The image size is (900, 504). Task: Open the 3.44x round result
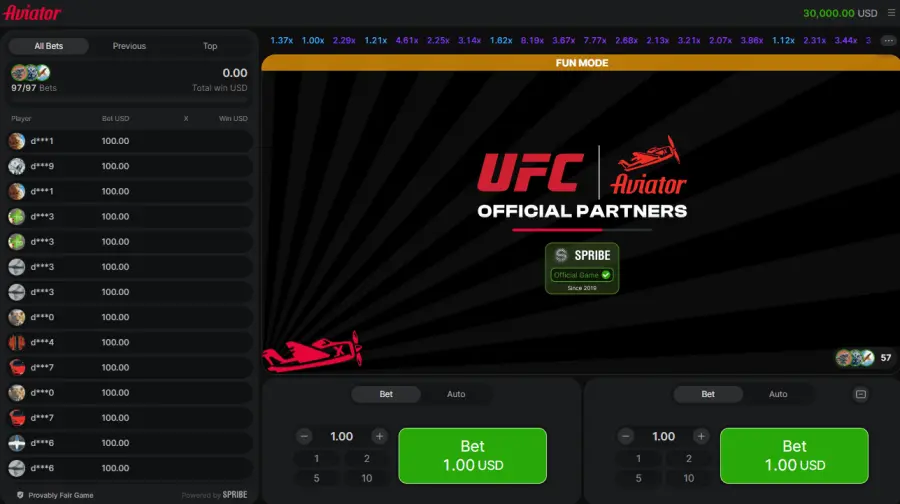pyautogui.click(x=845, y=41)
